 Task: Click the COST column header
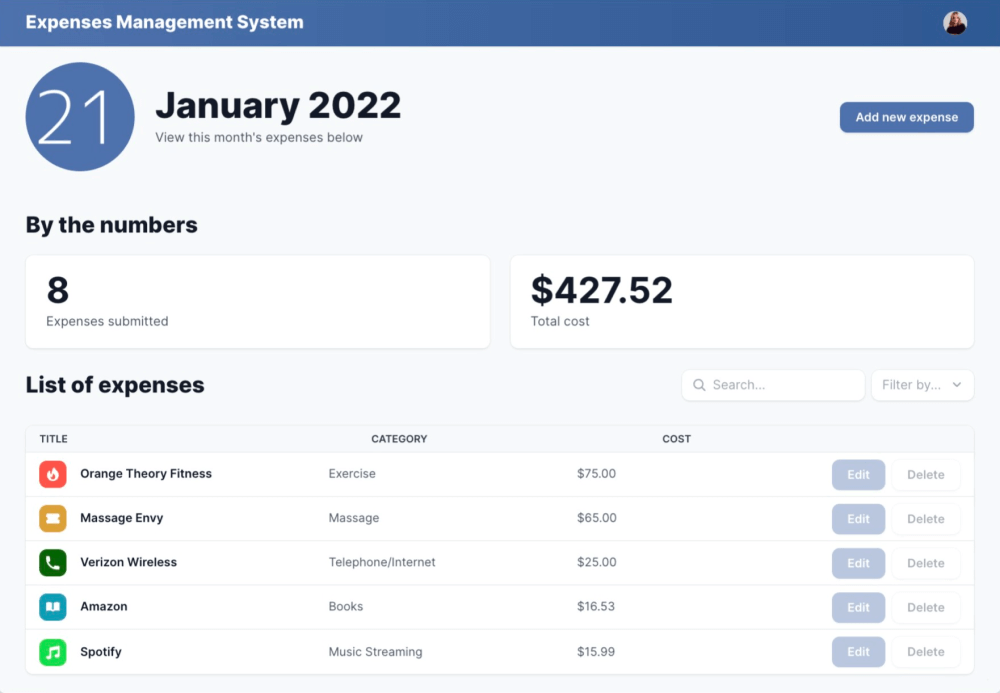pos(677,439)
